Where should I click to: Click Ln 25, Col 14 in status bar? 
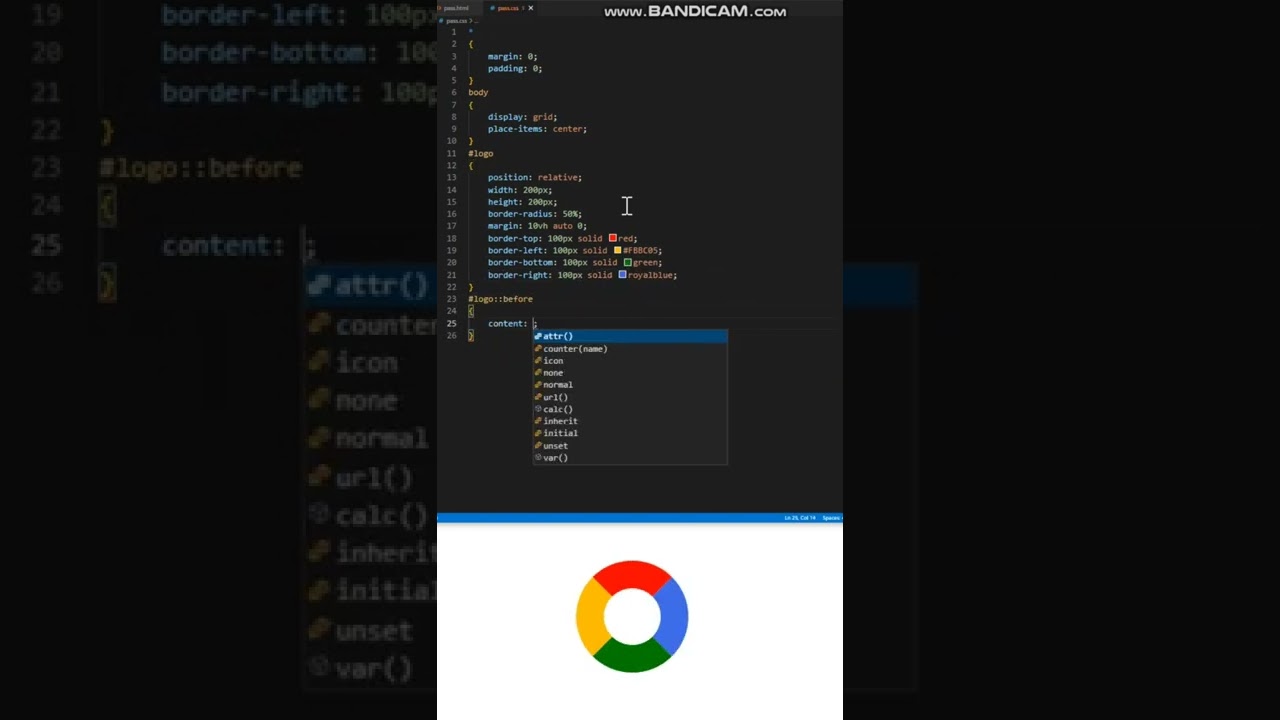point(800,518)
